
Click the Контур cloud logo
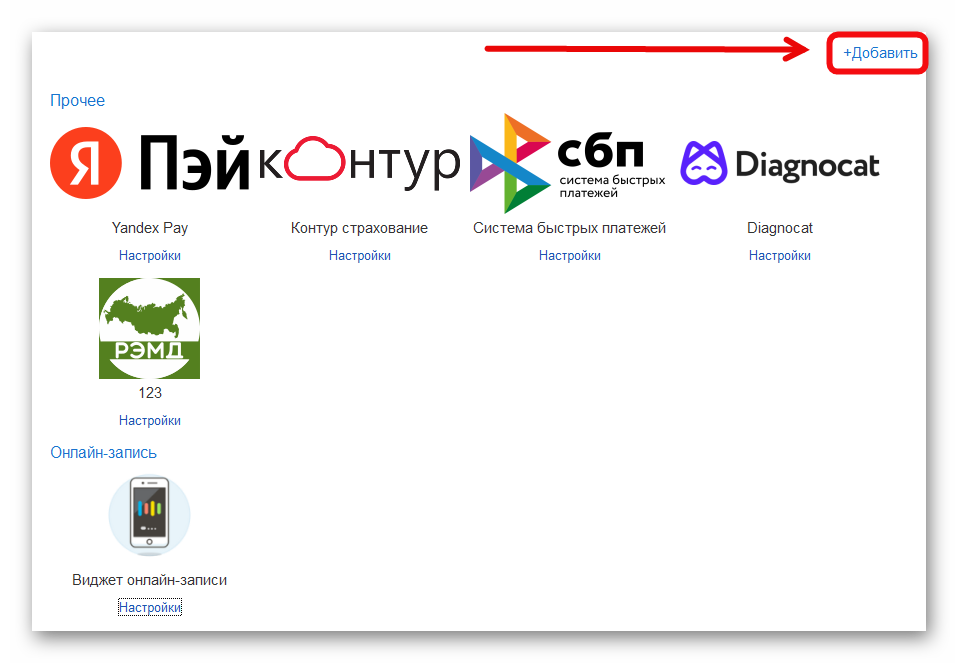[x=359, y=163]
